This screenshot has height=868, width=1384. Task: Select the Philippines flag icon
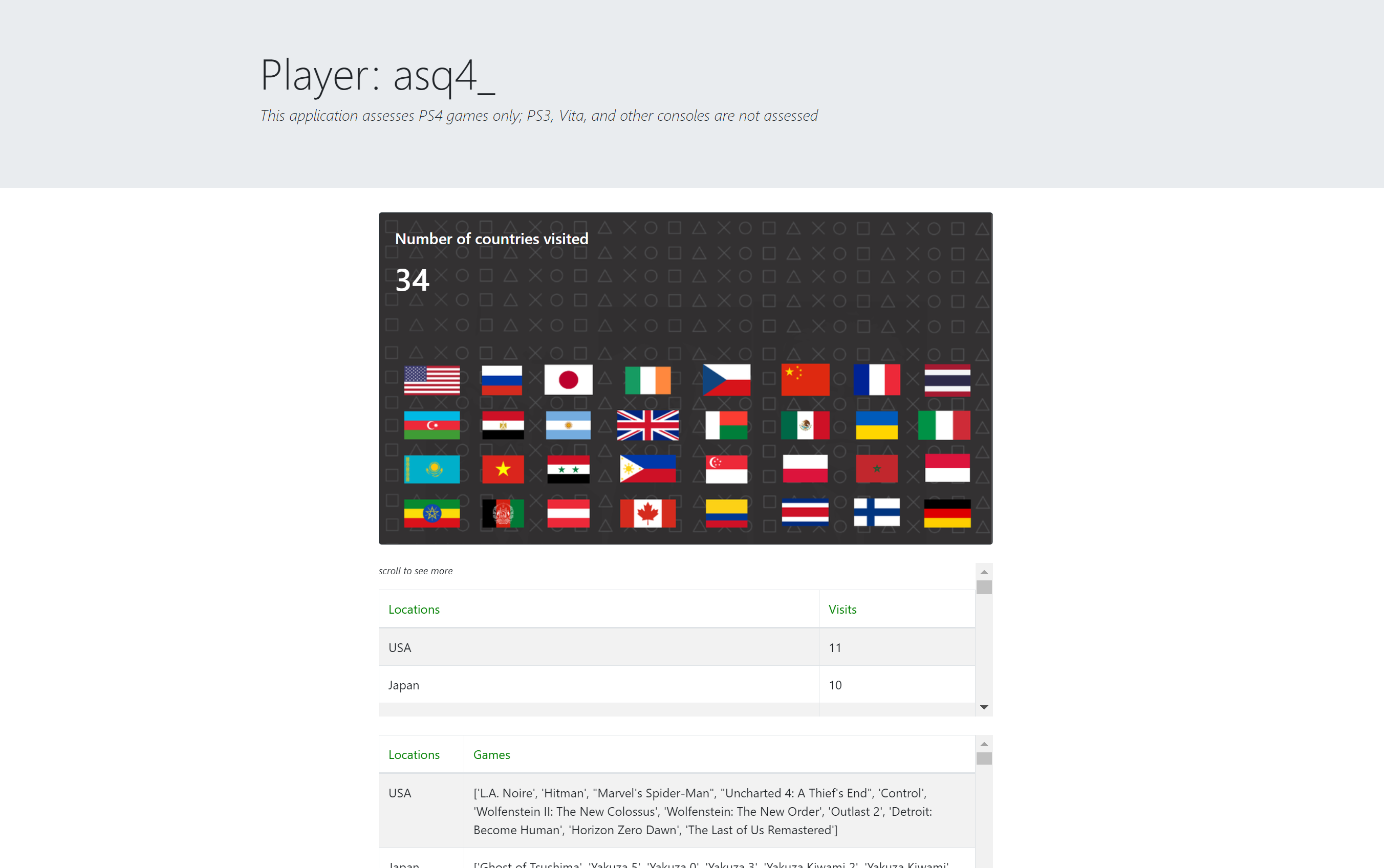(x=647, y=469)
